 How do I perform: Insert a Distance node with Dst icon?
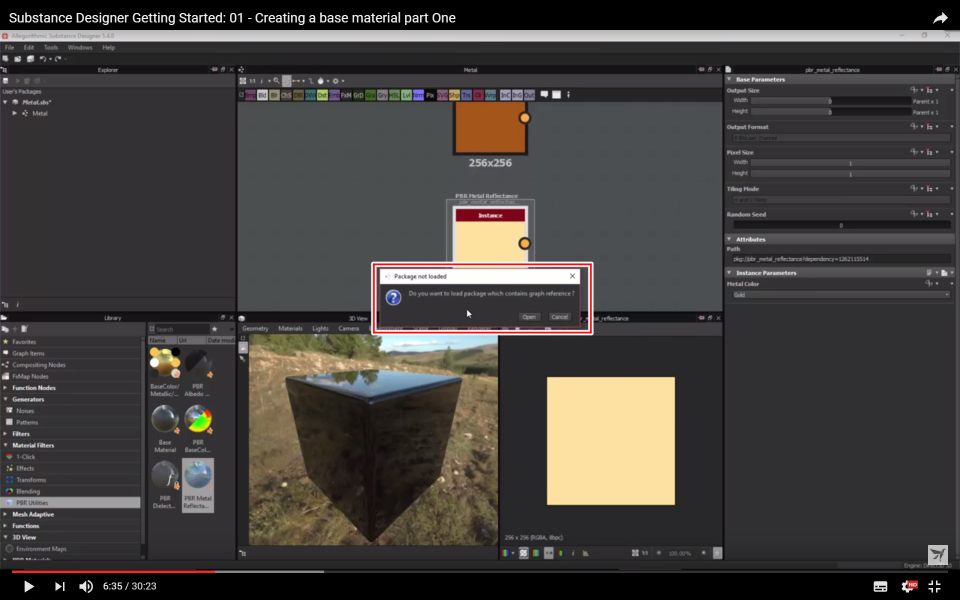322,96
